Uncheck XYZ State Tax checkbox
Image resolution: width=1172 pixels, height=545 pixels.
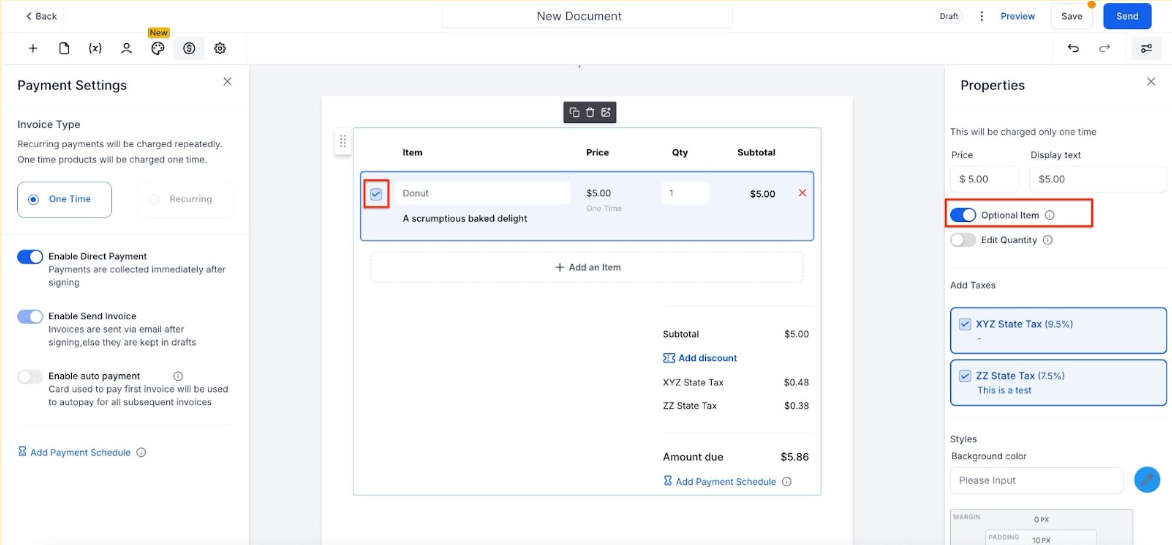tap(965, 324)
